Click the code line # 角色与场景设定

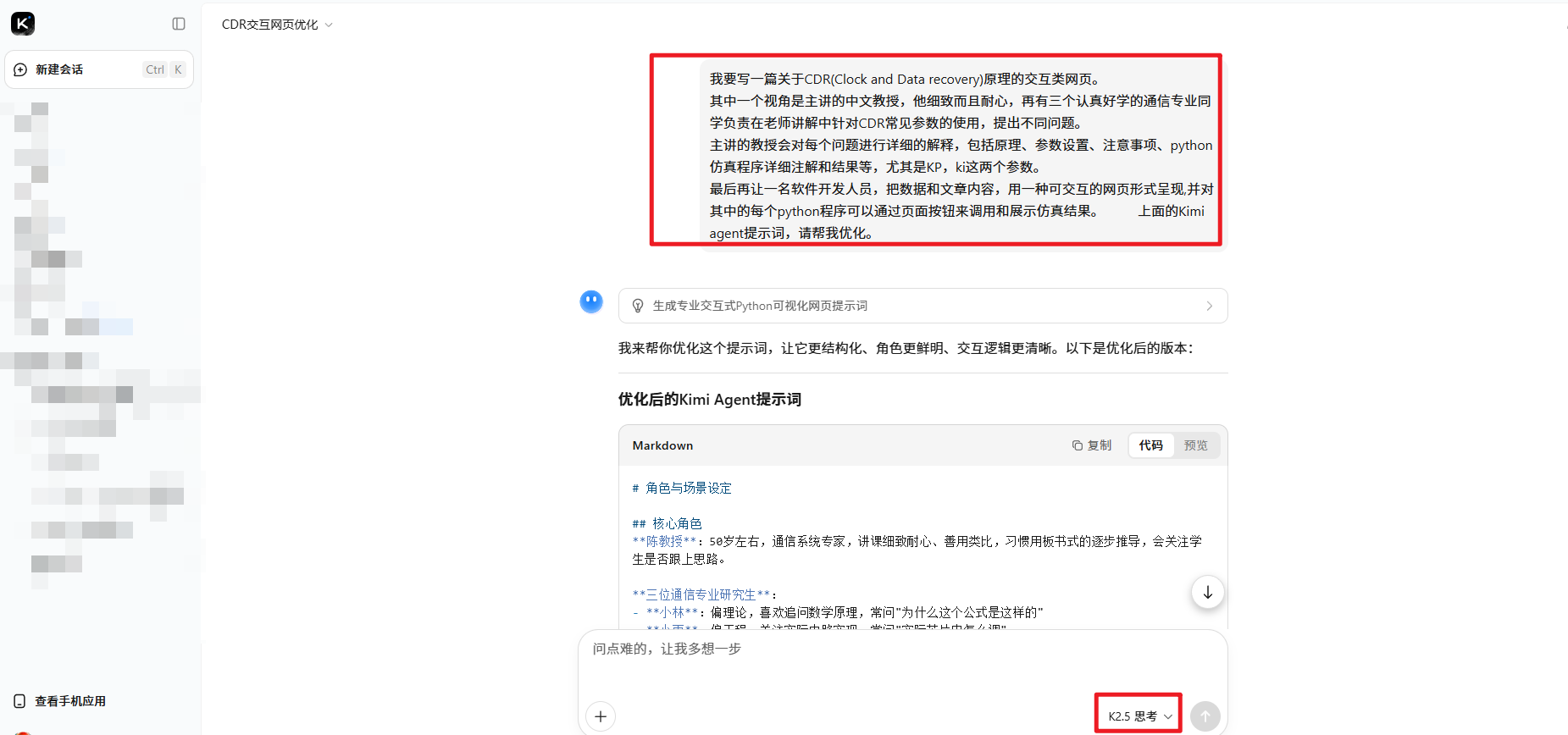(682, 488)
